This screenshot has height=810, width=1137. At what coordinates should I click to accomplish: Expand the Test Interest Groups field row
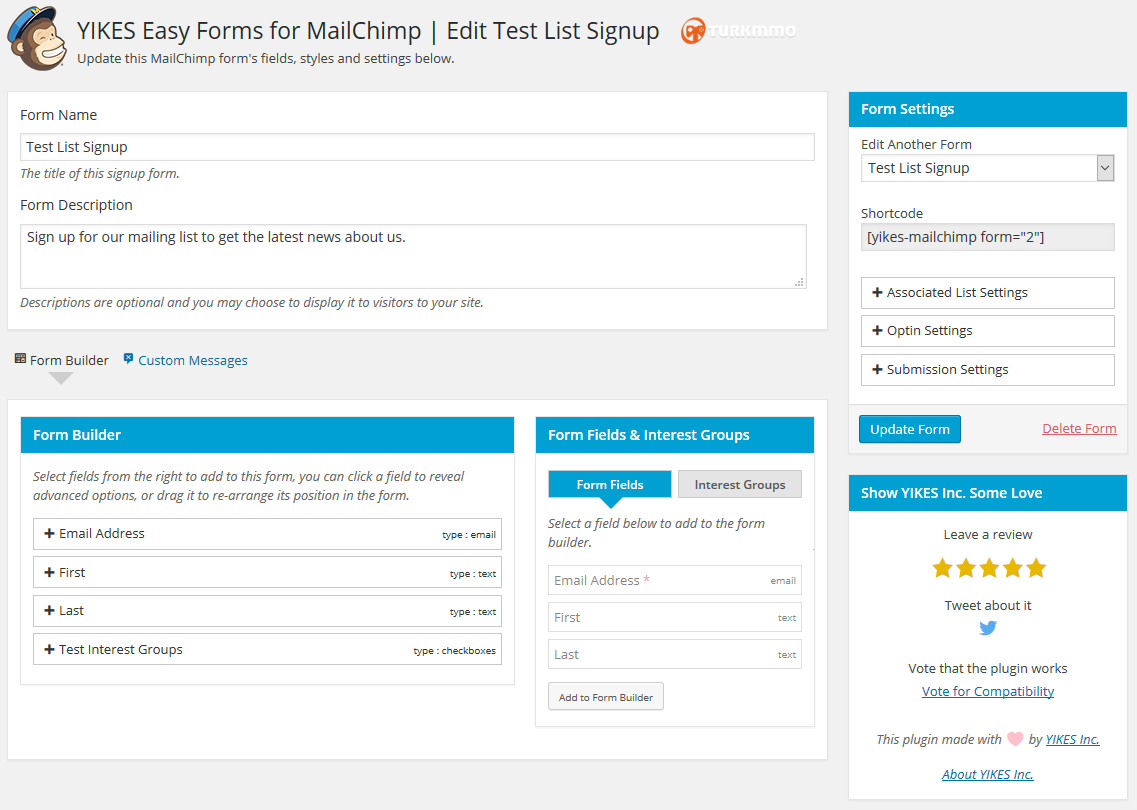pos(267,649)
